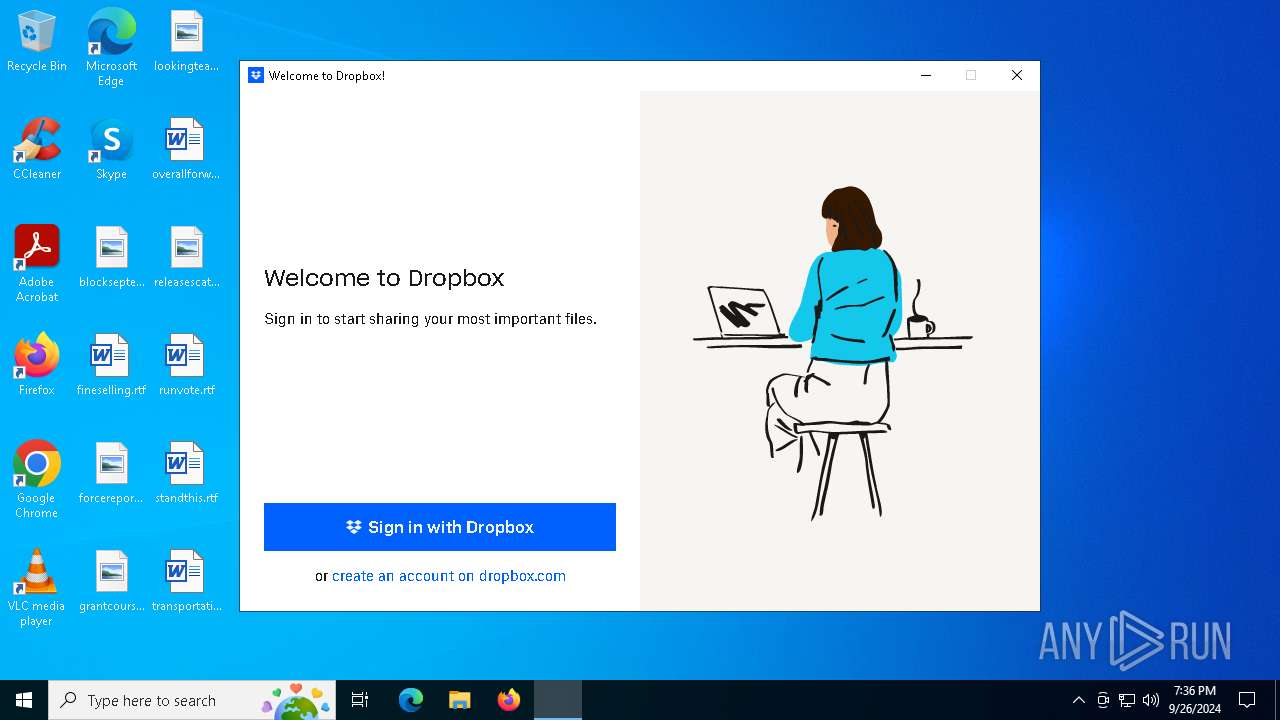Click the Welcome to Dropbox heading
The height and width of the screenshot is (720, 1280).
click(x=384, y=278)
